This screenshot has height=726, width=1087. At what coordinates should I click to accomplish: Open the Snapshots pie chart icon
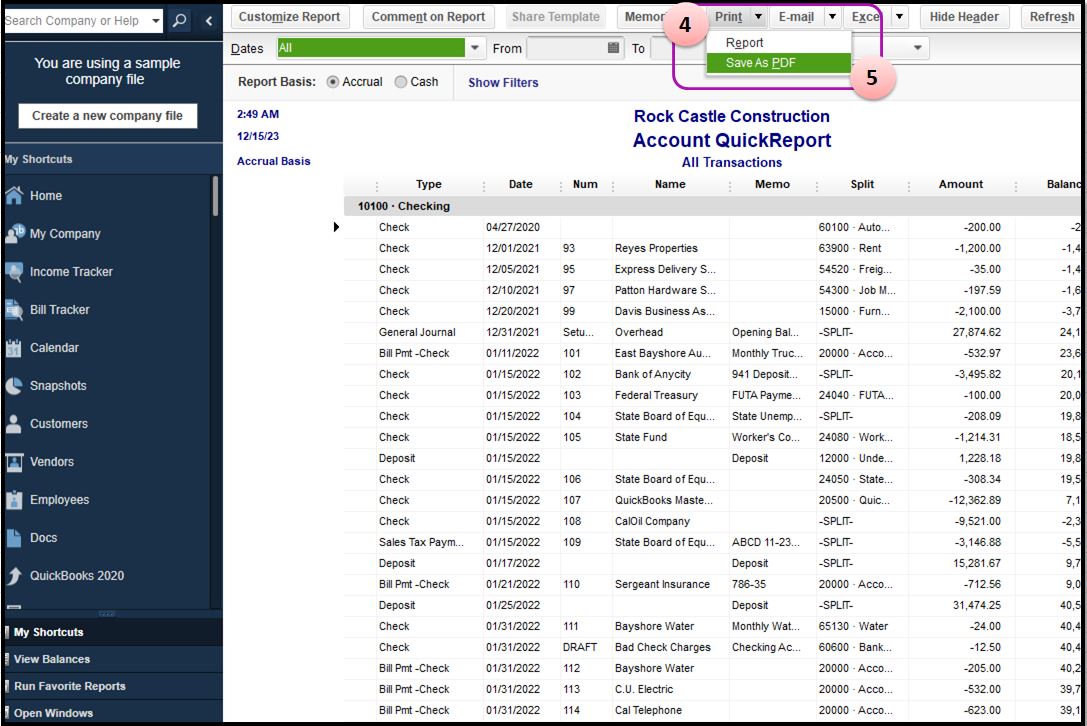[x=14, y=386]
